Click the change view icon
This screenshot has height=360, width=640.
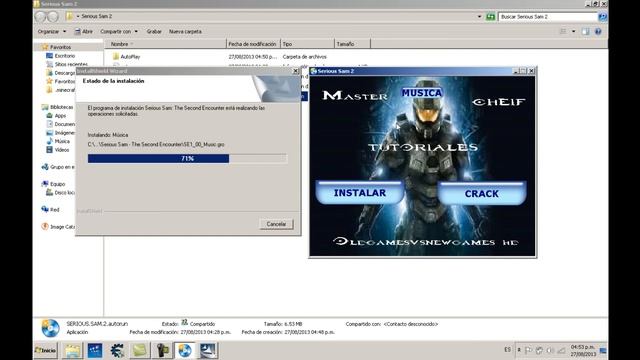[563, 31]
